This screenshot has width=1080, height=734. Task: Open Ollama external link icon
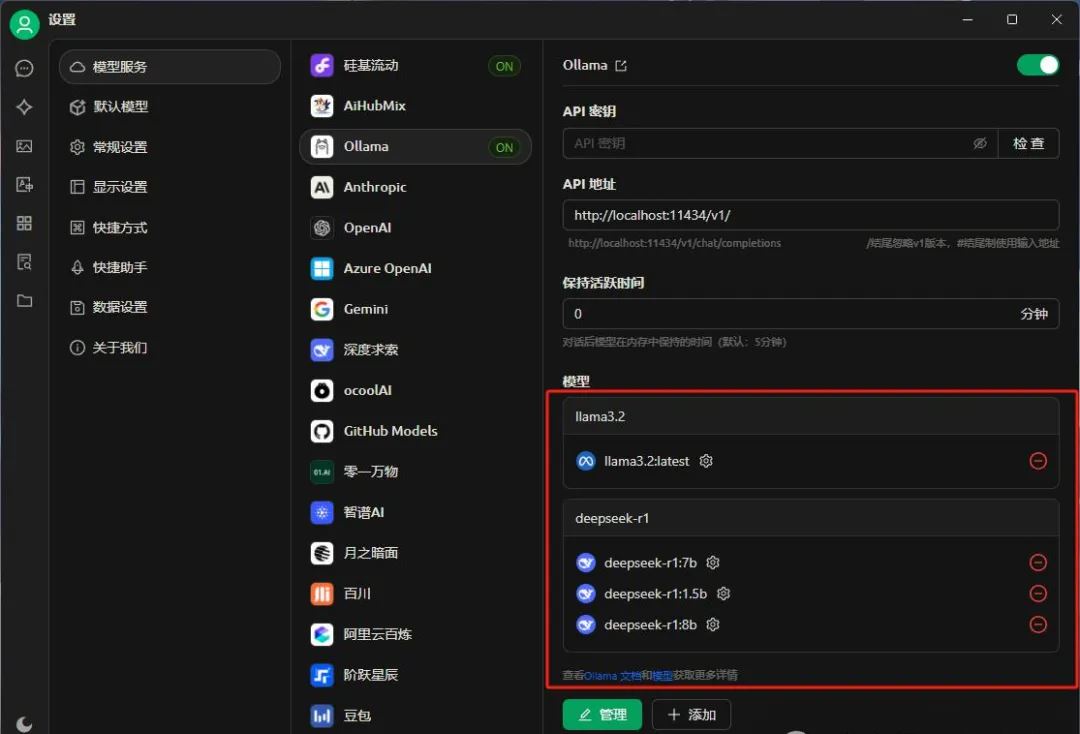(x=621, y=66)
